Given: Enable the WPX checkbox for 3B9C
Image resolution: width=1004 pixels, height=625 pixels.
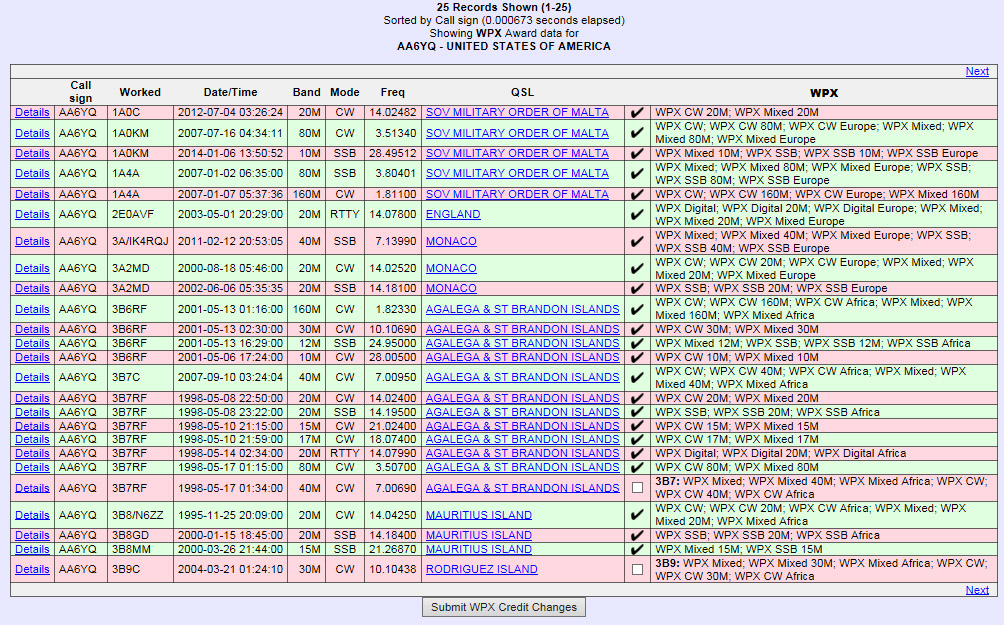Looking at the screenshot, I should [x=637, y=570].
